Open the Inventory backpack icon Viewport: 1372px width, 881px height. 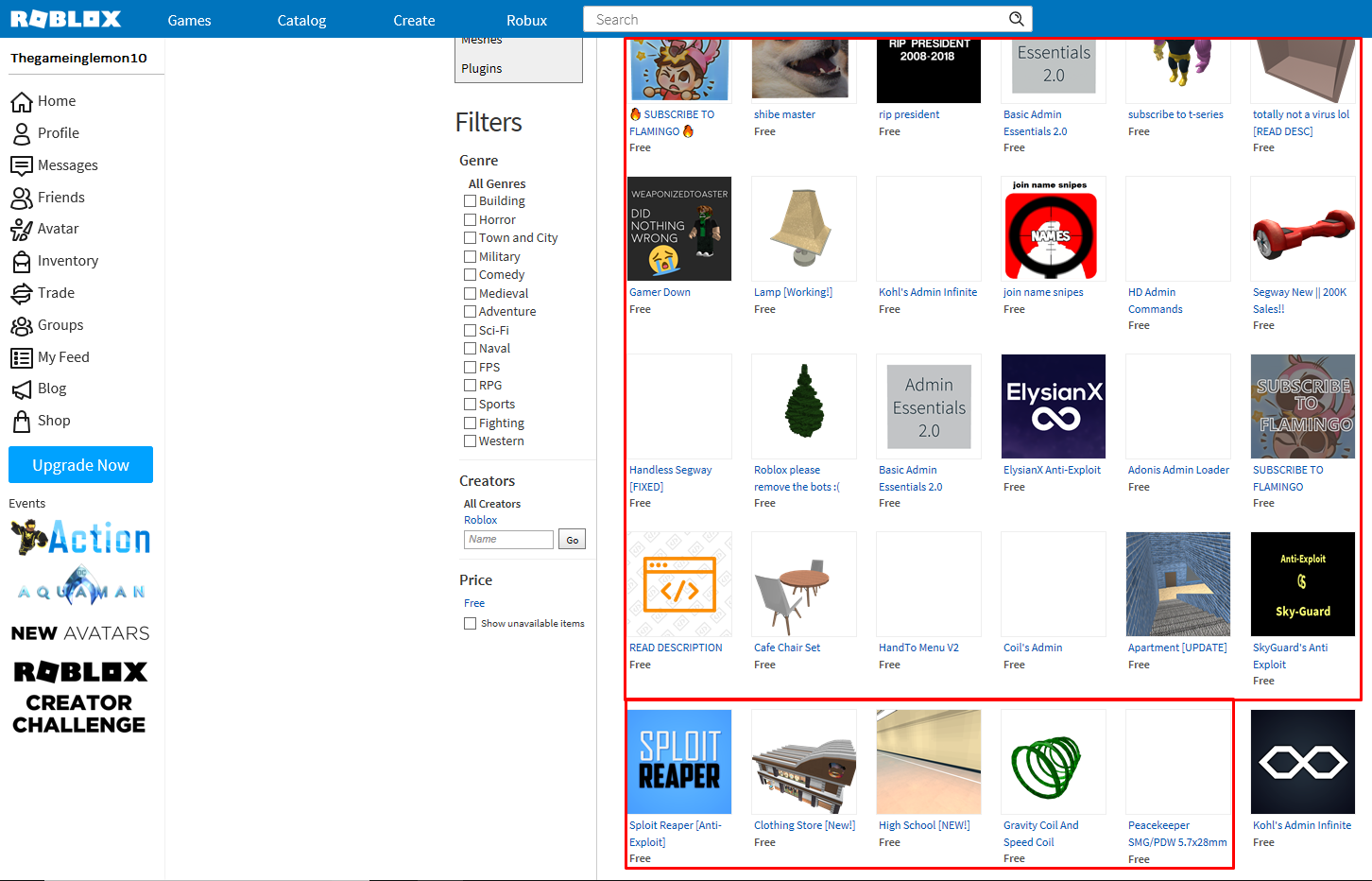pos(22,261)
